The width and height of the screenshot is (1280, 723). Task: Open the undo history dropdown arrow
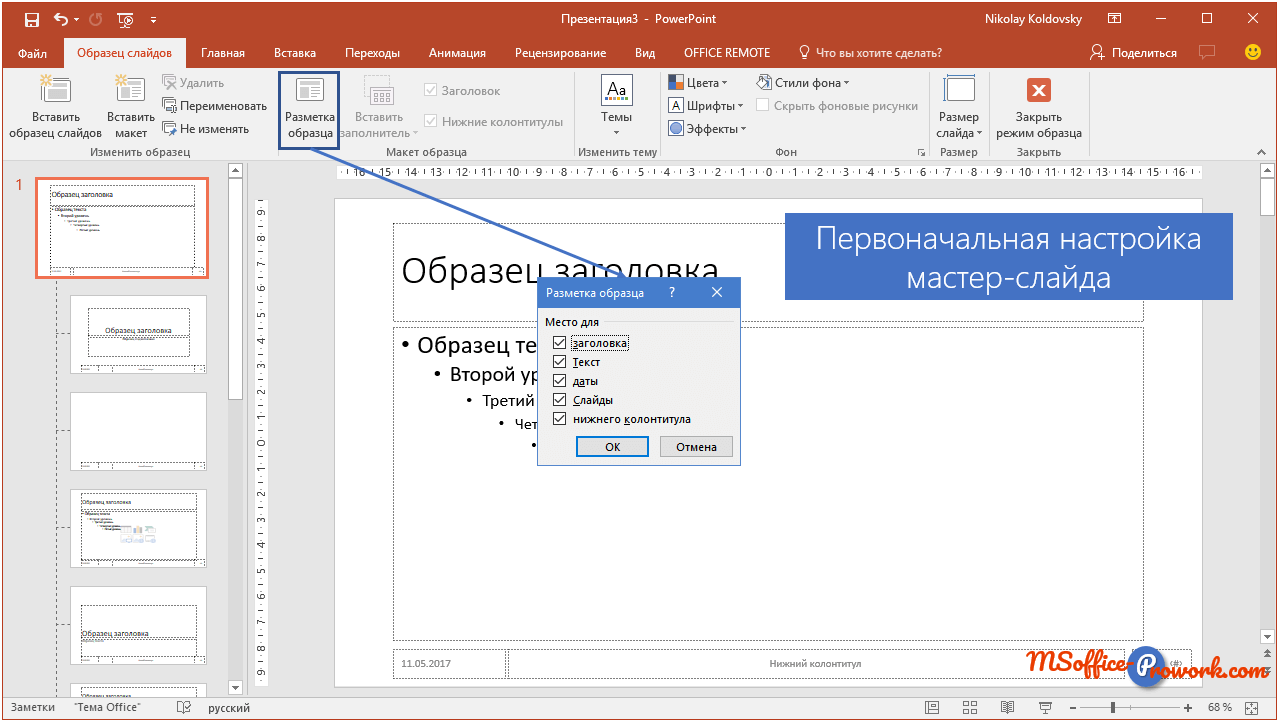pos(77,19)
